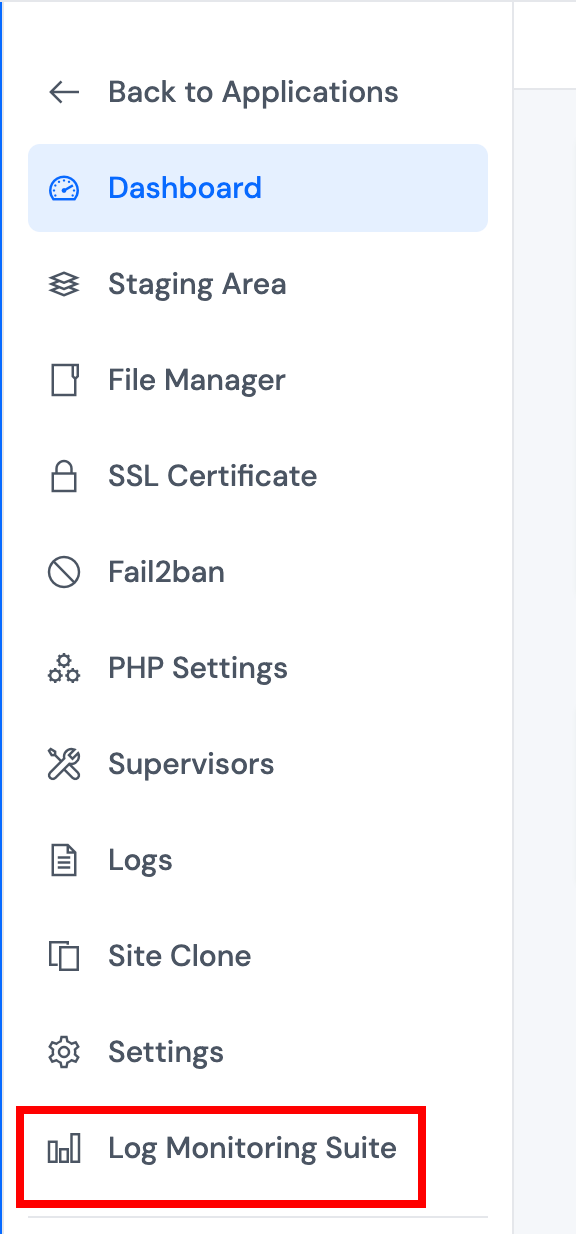Click the Log Monitoring Suite chart icon

64,1149
